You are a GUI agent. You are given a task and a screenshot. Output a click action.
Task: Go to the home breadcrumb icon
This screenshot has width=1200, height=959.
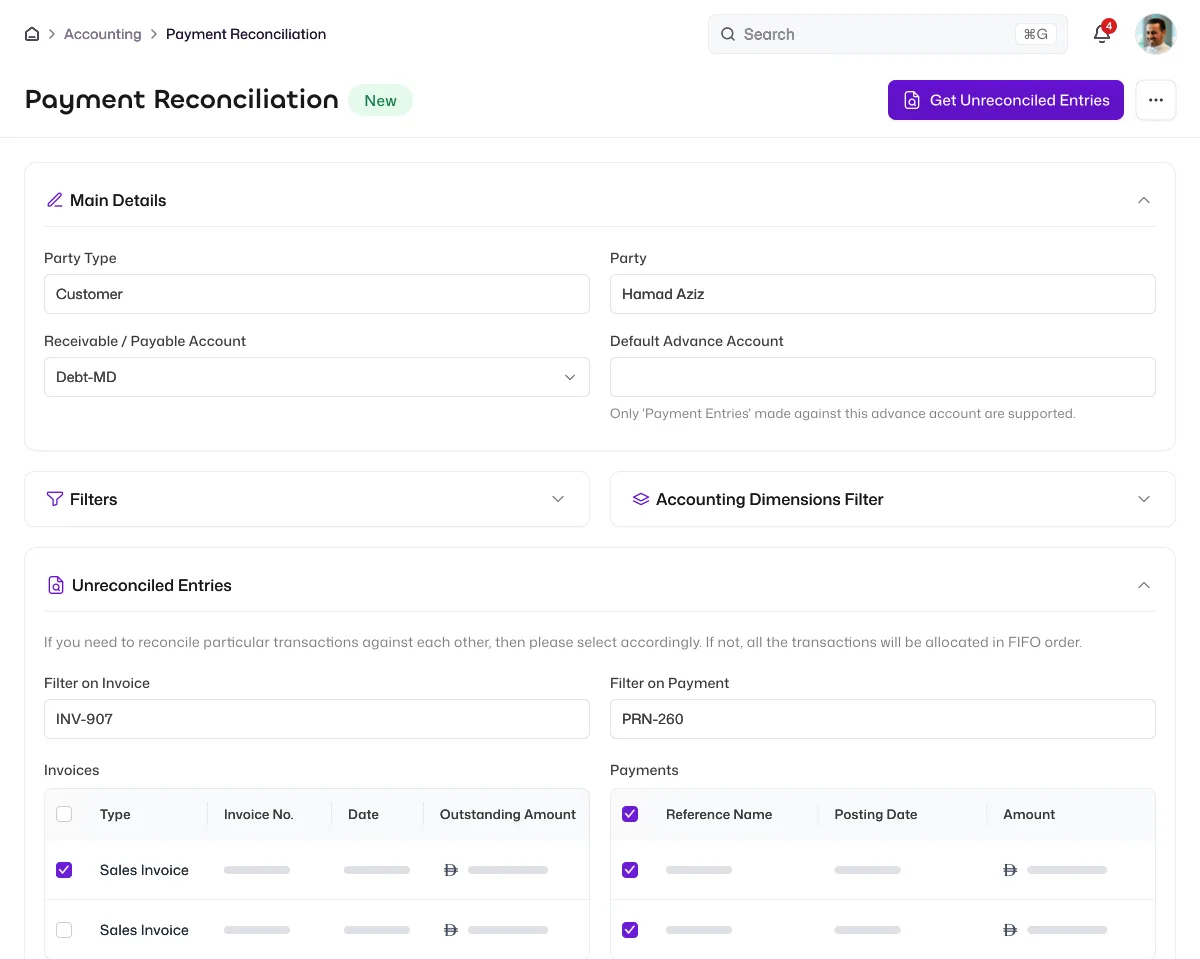32,34
